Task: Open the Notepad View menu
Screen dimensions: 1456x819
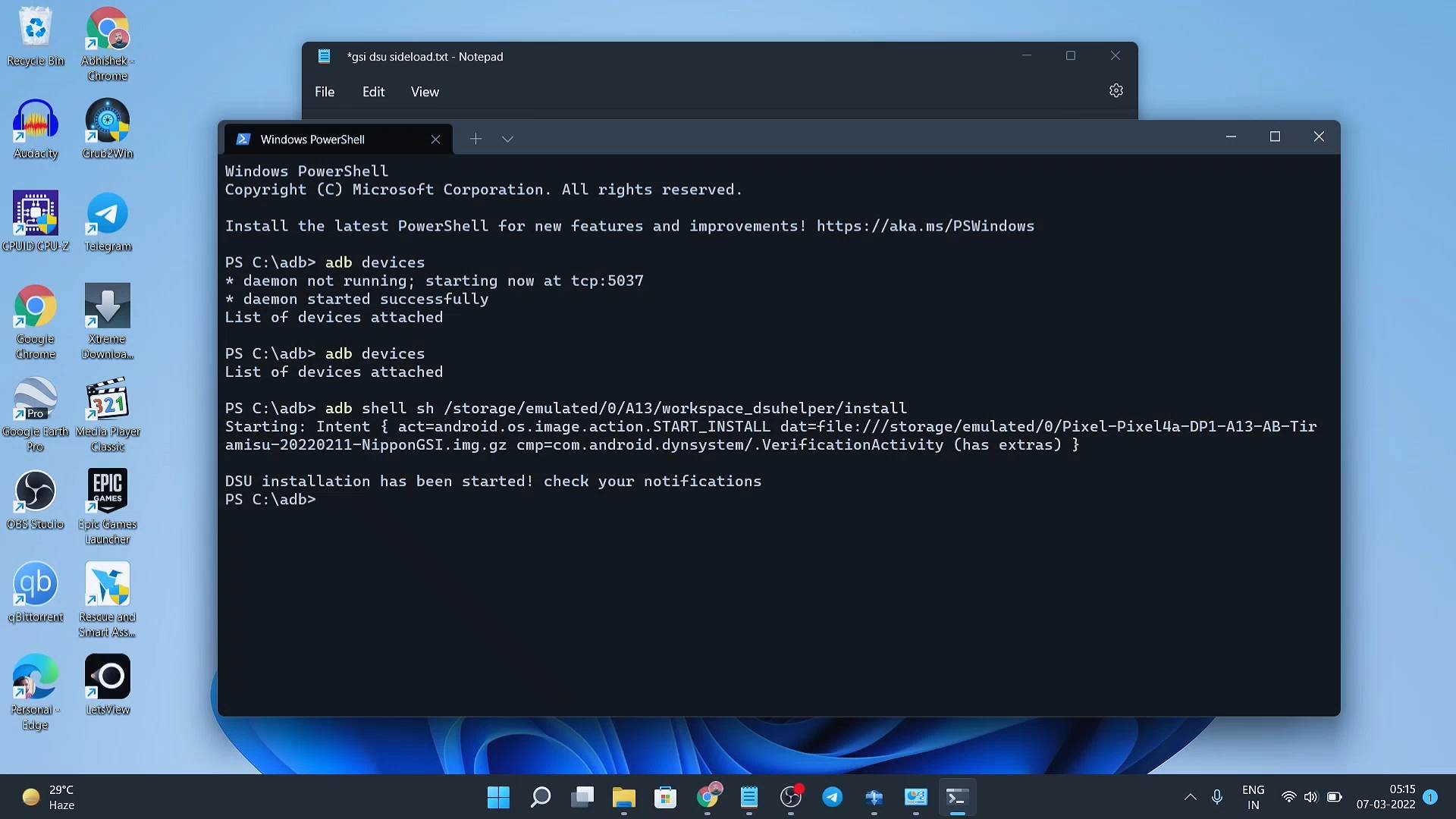Action: pos(425,92)
